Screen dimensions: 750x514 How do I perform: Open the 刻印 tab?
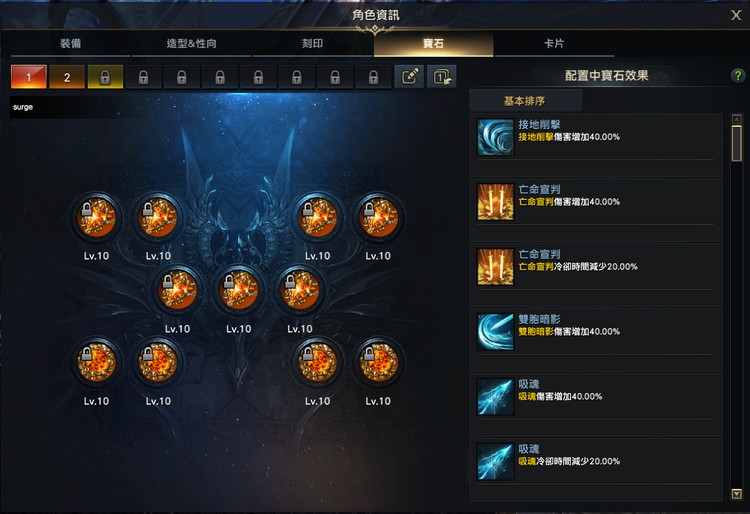(312, 44)
